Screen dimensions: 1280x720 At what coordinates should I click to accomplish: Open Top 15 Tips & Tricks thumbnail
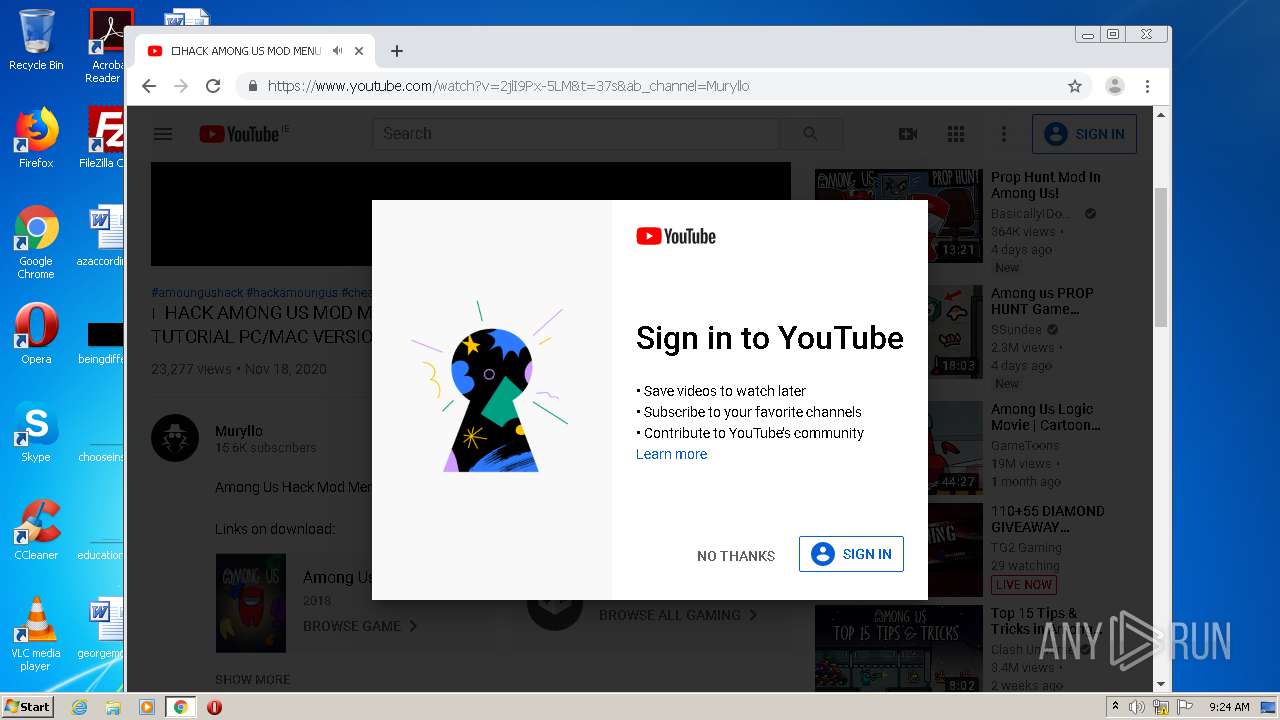[x=899, y=650]
